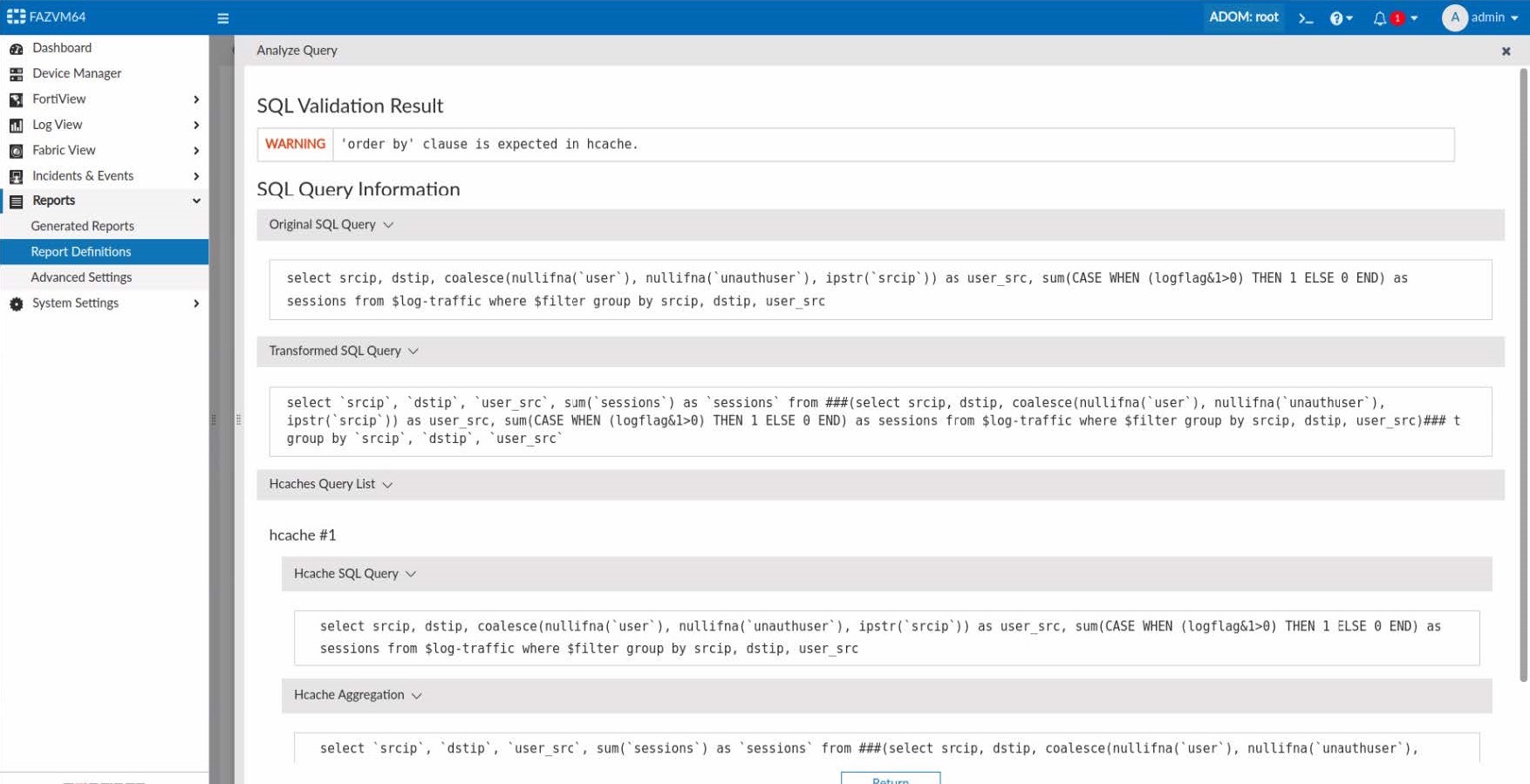Close the Analyze Query panel
The height and width of the screenshot is (784, 1530).
click(1506, 51)
